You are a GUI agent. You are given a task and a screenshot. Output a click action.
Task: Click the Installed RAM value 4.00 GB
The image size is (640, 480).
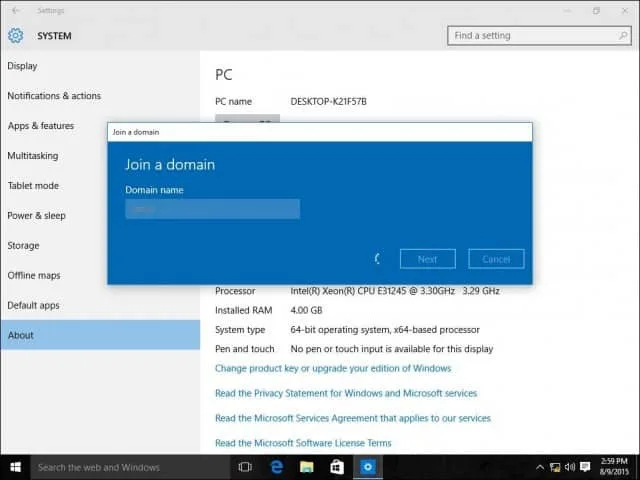click(x=306, y=310)
